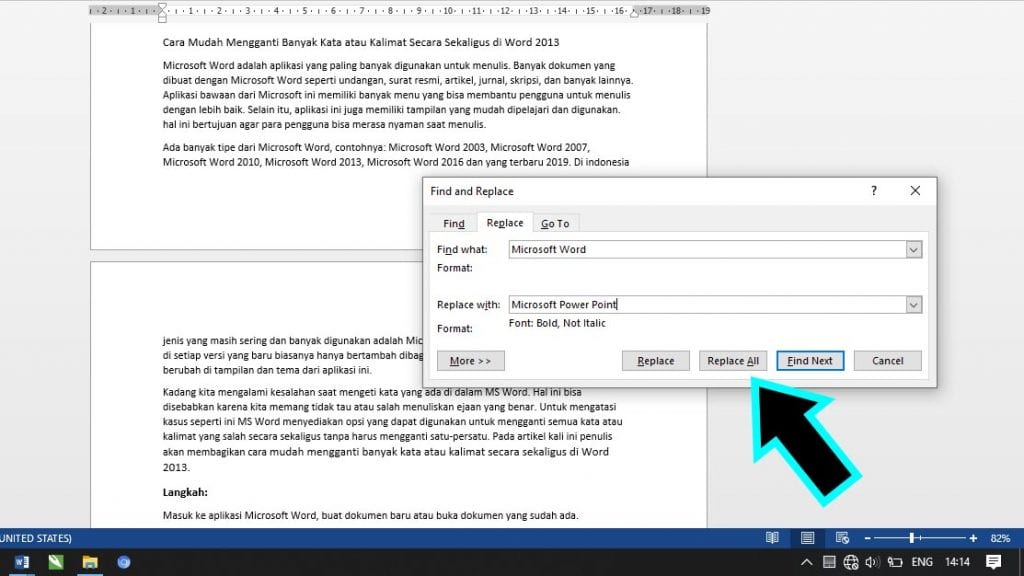Open the Go To tab

555,223
